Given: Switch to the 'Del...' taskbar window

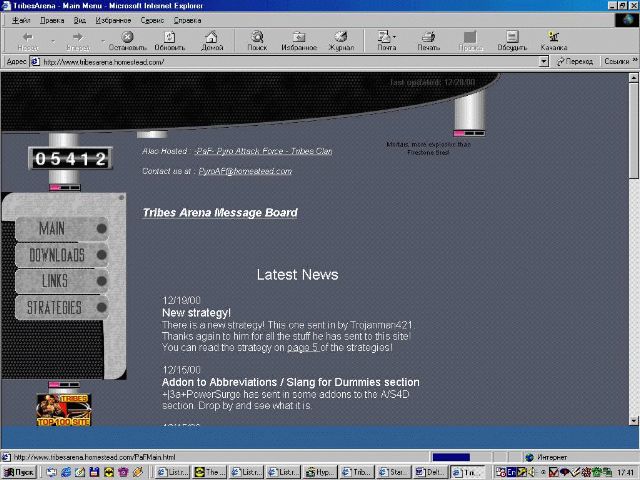Looking at the screenshot, I should click(x=430, y=472).
